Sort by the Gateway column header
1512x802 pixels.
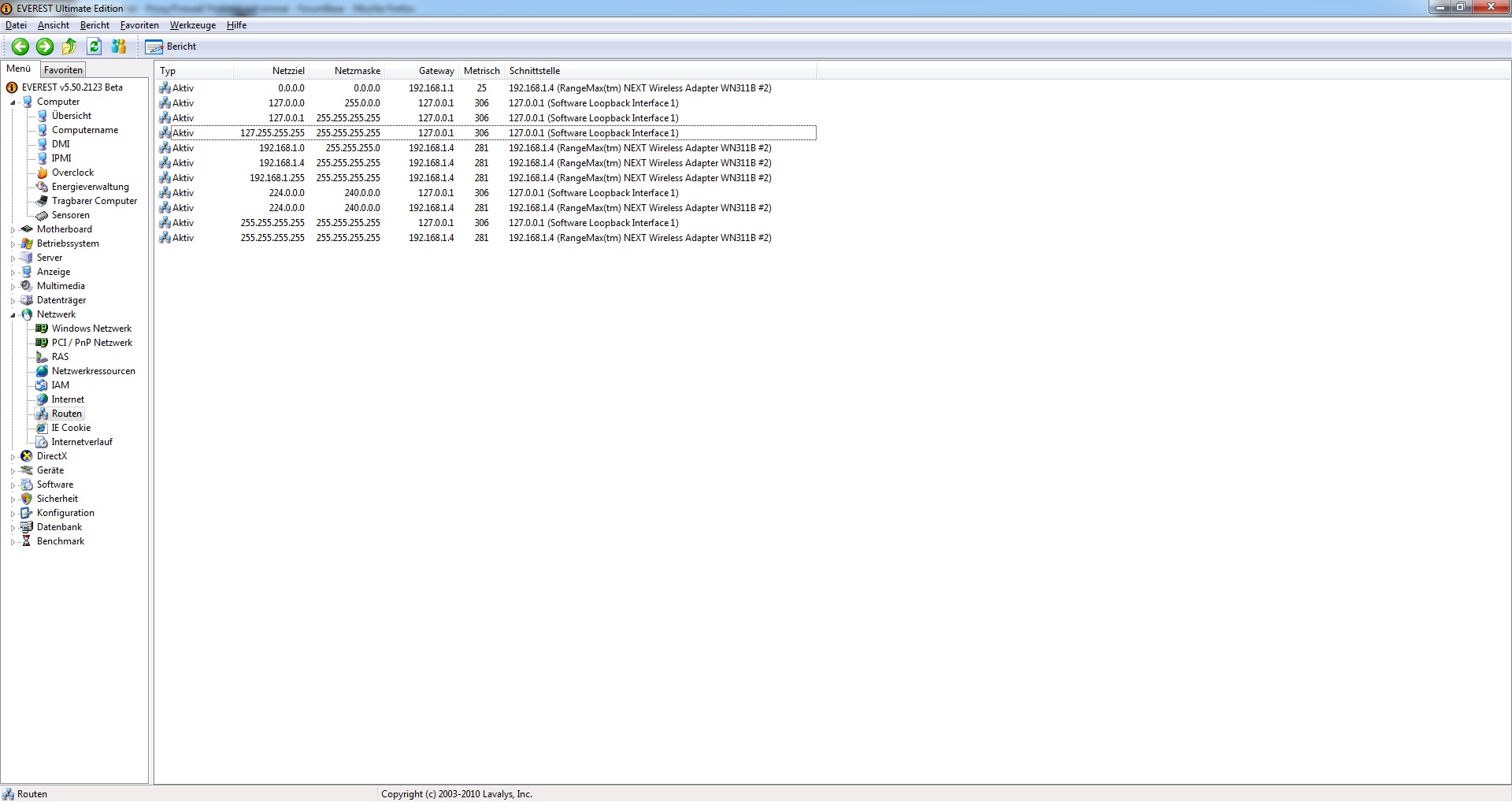coord(422,71)
